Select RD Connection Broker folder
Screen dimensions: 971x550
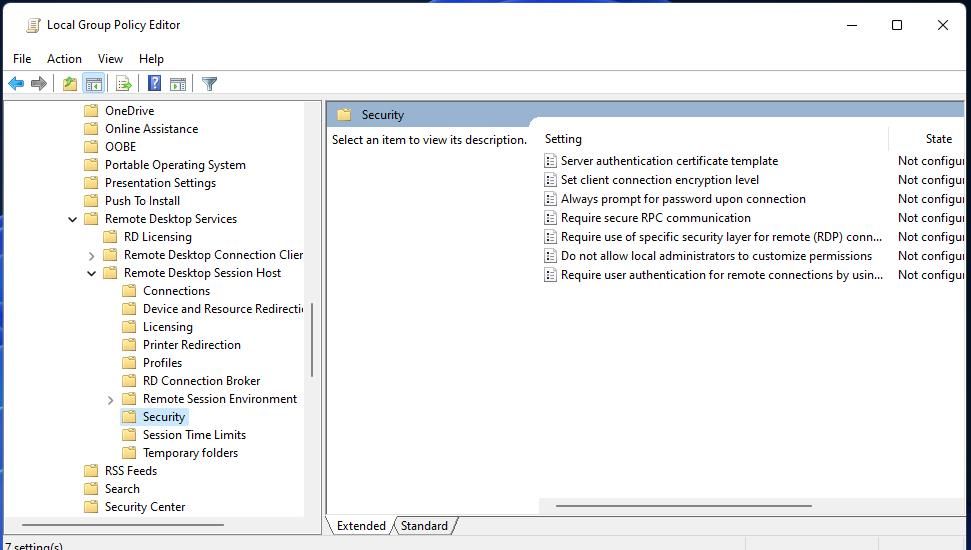pos(201,380)
